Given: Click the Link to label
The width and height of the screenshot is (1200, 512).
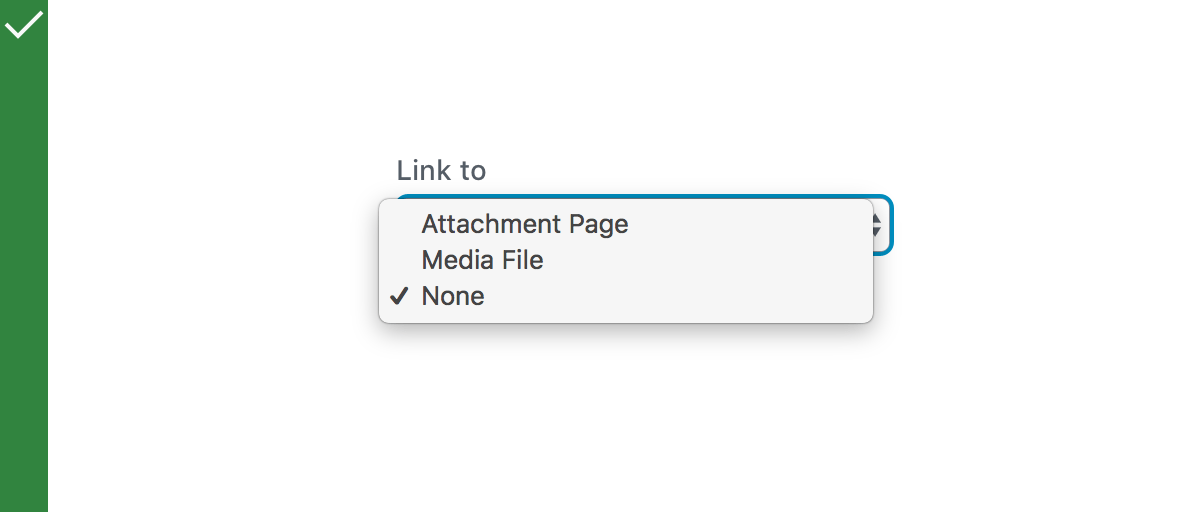Looking at the screenshot, I should [441, 171].
